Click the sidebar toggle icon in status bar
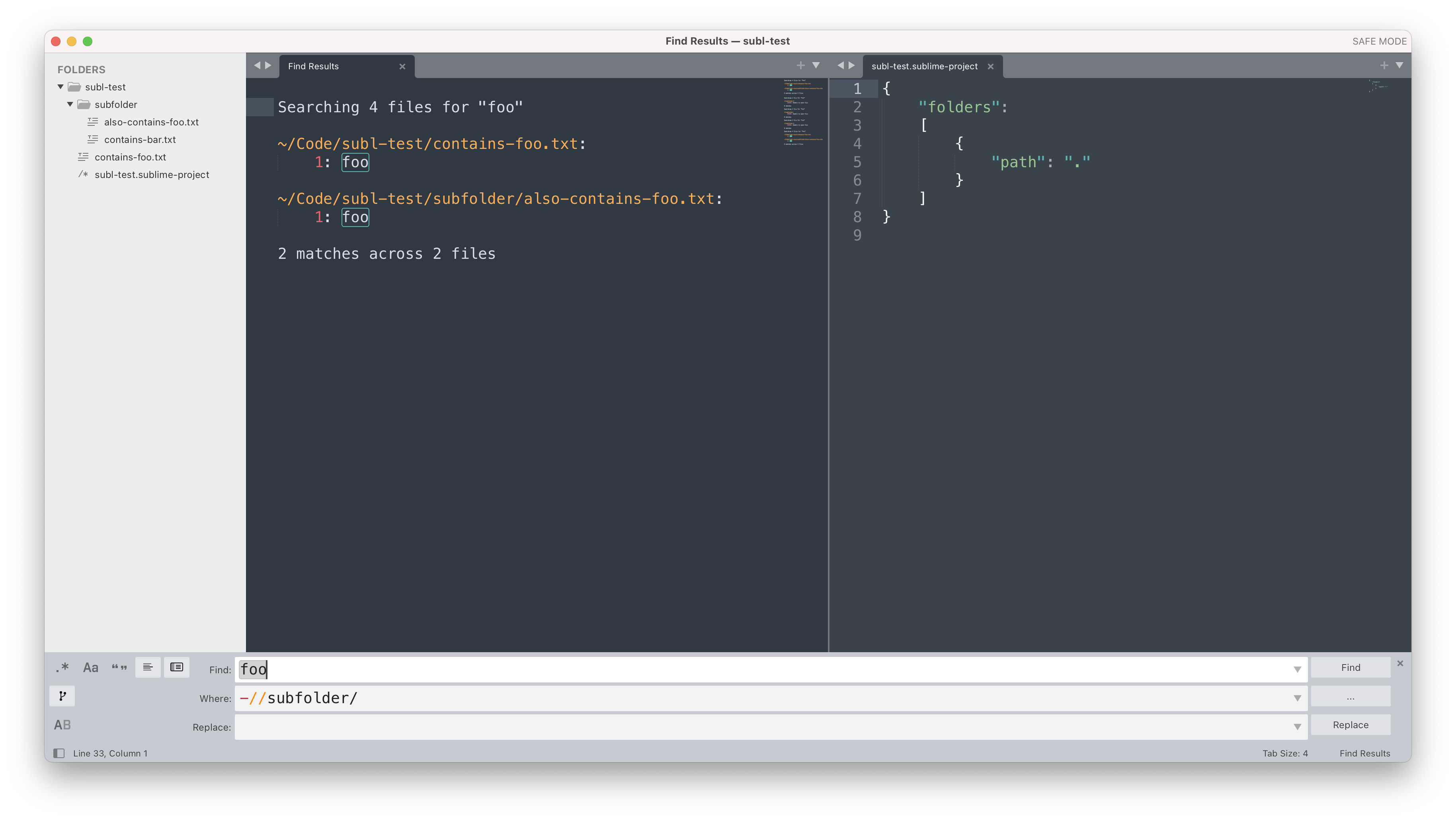 pyautogui.click(x=59, y=753)
